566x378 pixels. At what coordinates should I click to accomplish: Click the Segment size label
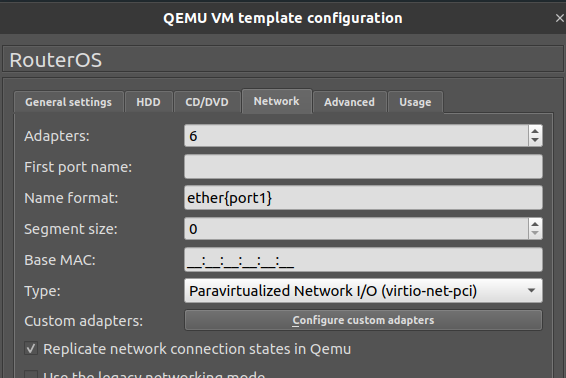click(x=71, y=229)
